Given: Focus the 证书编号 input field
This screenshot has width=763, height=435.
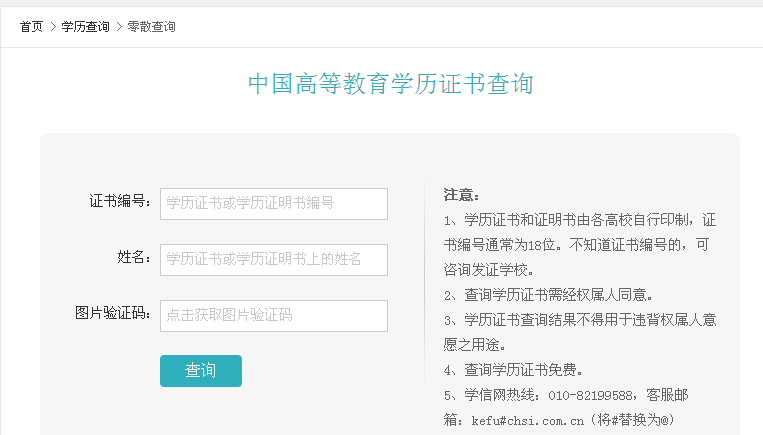Looking at the screenshot, I should [x=274, y=204].
